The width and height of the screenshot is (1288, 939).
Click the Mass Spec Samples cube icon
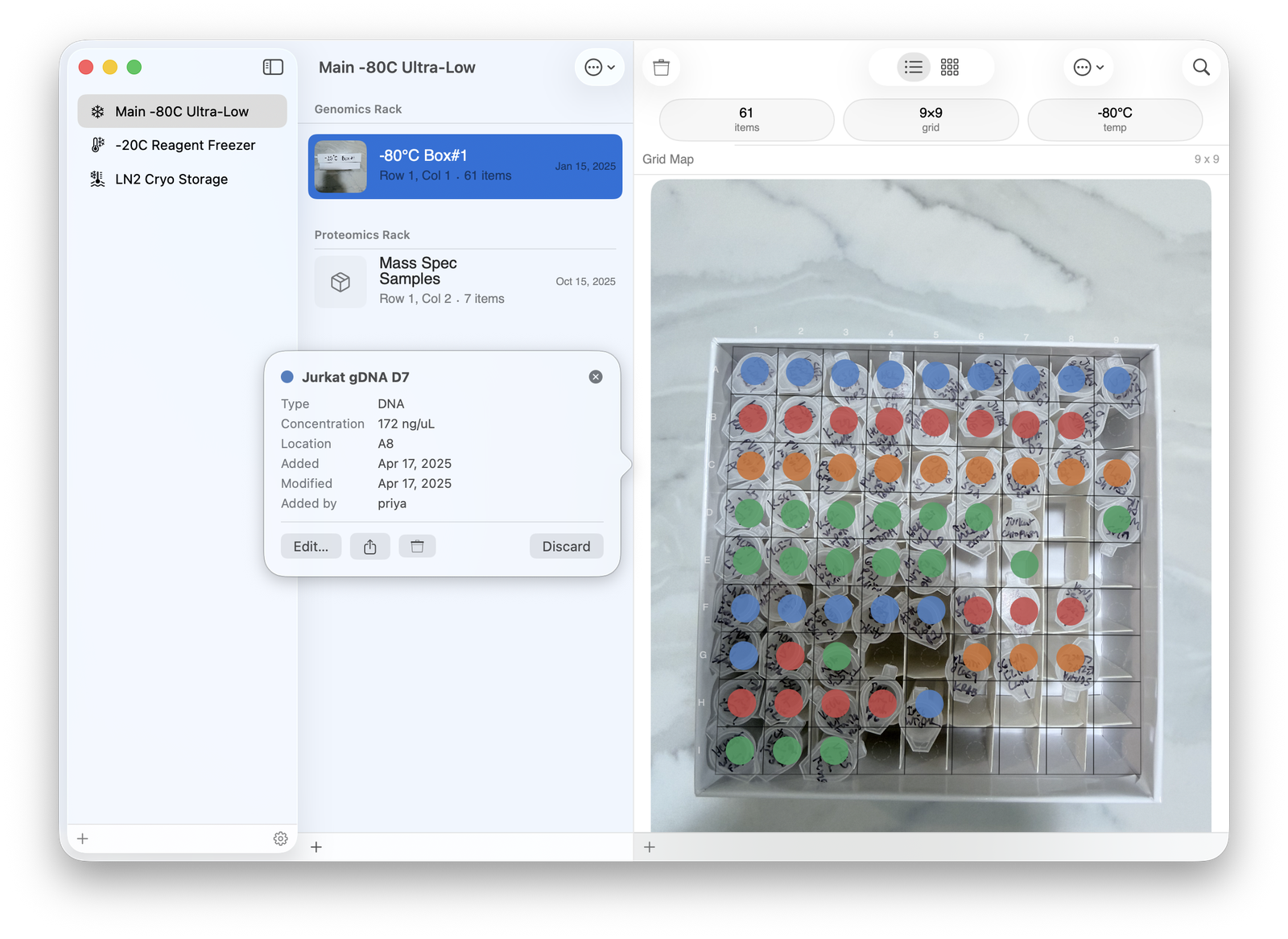pyautogui.click(x=341, y=282)
